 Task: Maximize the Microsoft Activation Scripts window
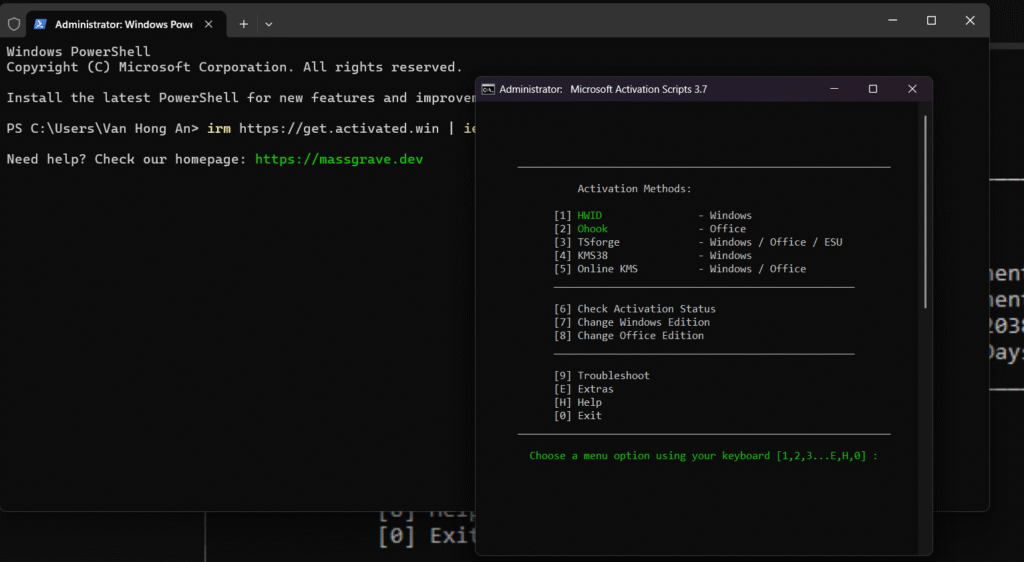873,89
